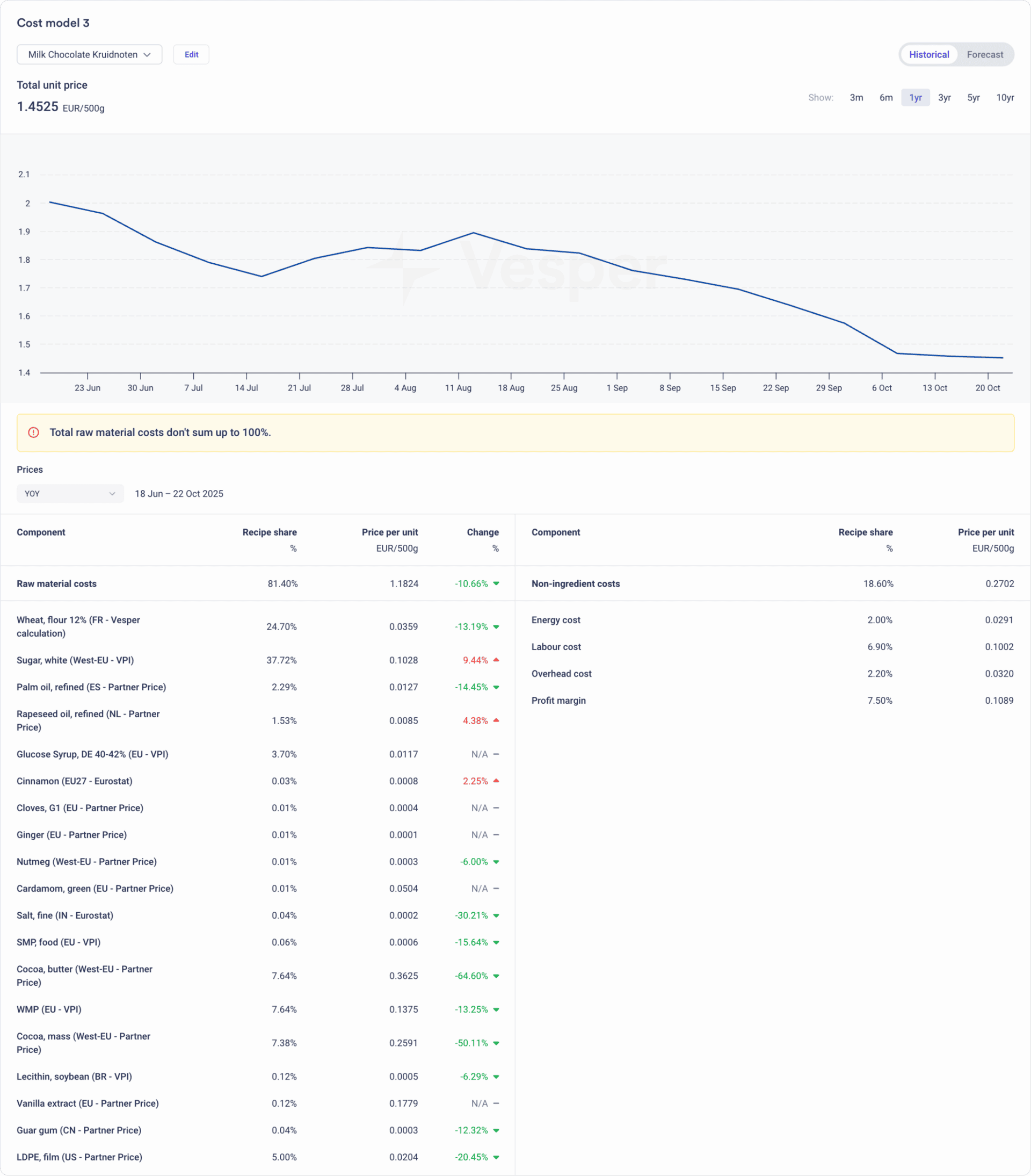Click the red warning icon in alert banner
The width and height of the screenshot is (1031, 1176).
33,432
